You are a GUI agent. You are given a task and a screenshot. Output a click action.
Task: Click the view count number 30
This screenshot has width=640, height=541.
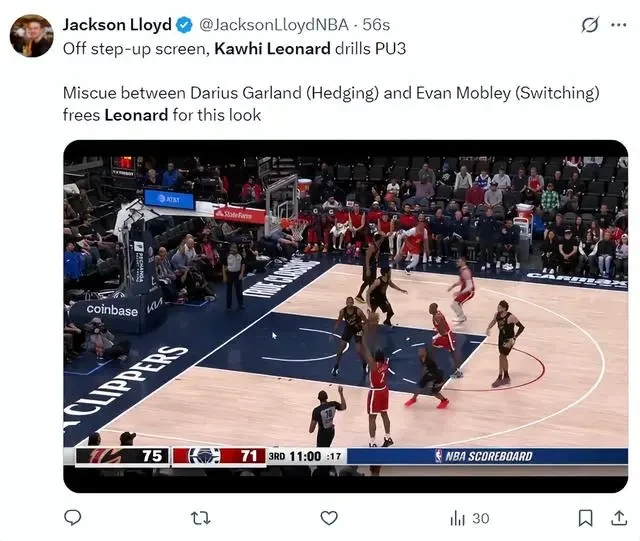(x=481, y=519)
